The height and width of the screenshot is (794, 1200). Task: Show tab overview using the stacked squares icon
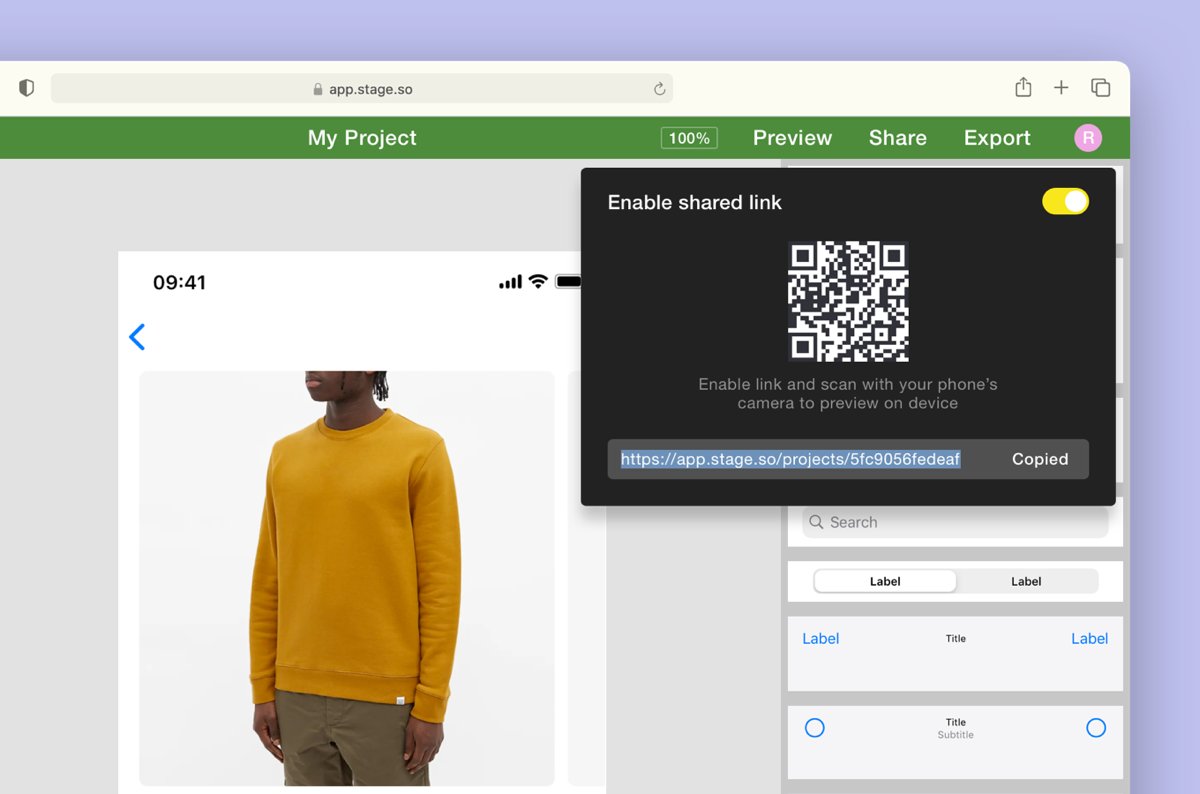1100,87
